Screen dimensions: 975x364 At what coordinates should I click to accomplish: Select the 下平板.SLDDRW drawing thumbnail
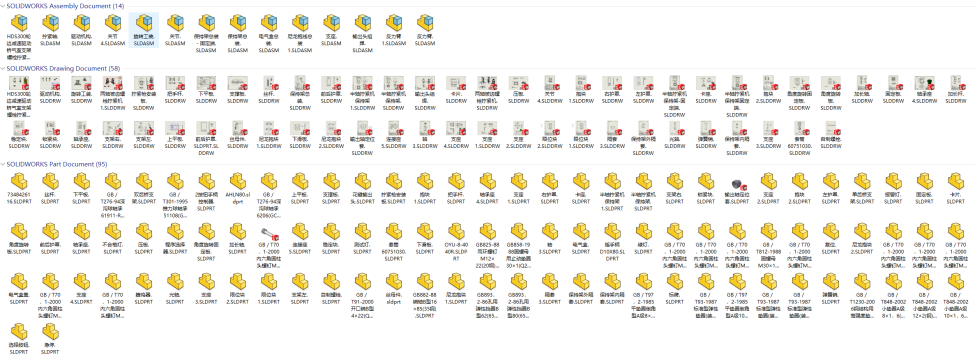click(x=206, y=84)
